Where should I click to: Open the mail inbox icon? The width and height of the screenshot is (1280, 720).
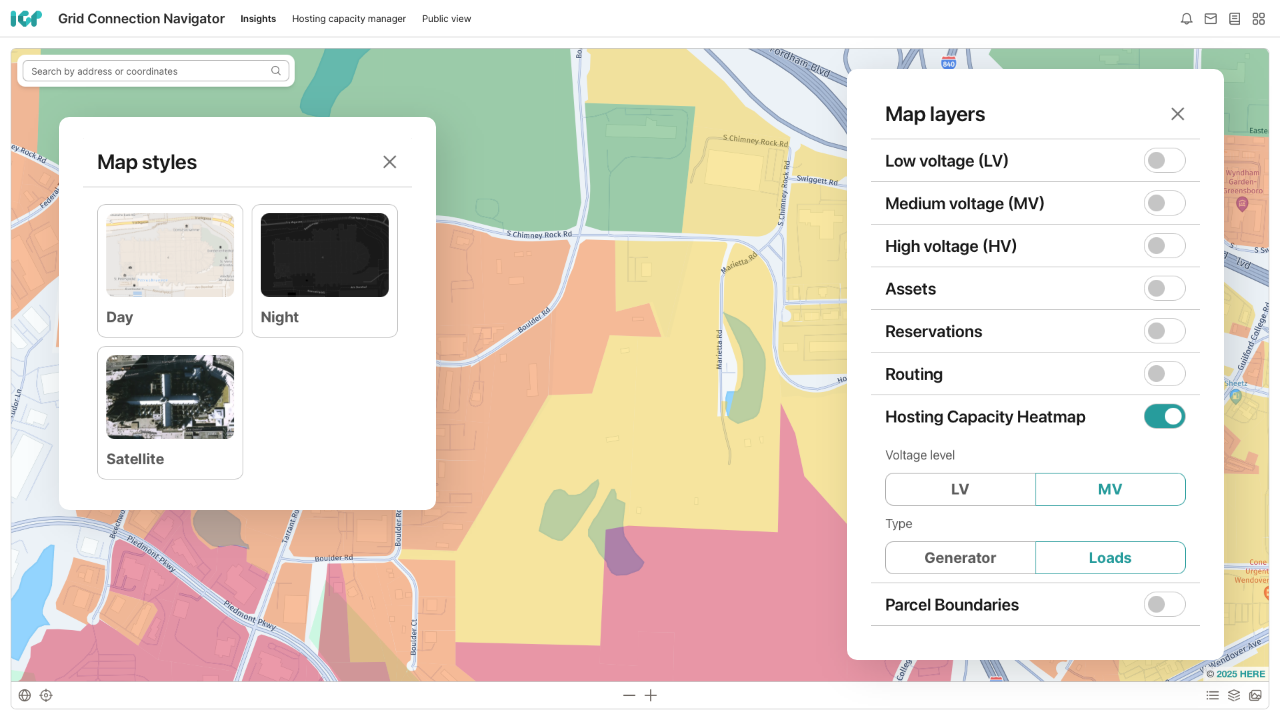[x=1211, y=19]
